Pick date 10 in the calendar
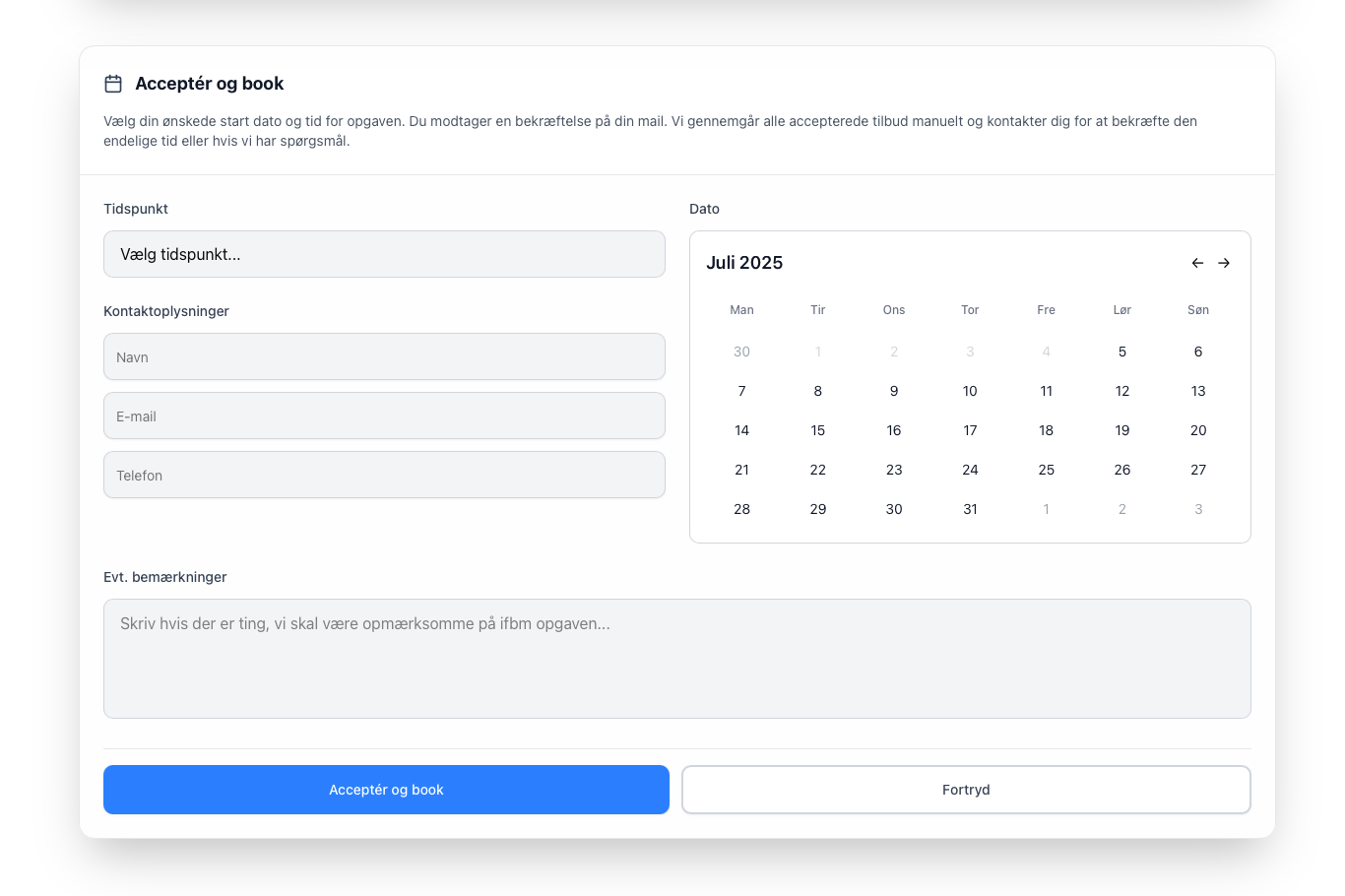 tap(970, 391)
